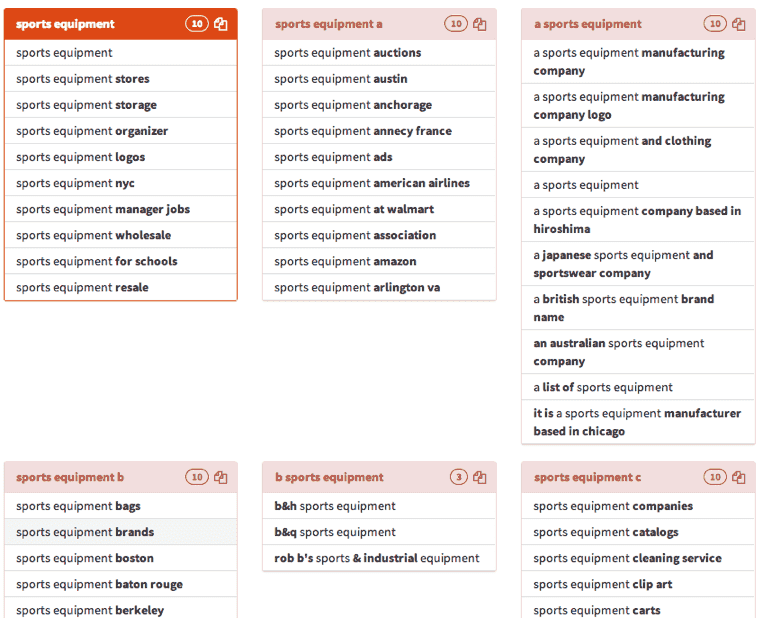
Task: Open 'a list of sports equipment' suggestion
Action: point(638,387)
